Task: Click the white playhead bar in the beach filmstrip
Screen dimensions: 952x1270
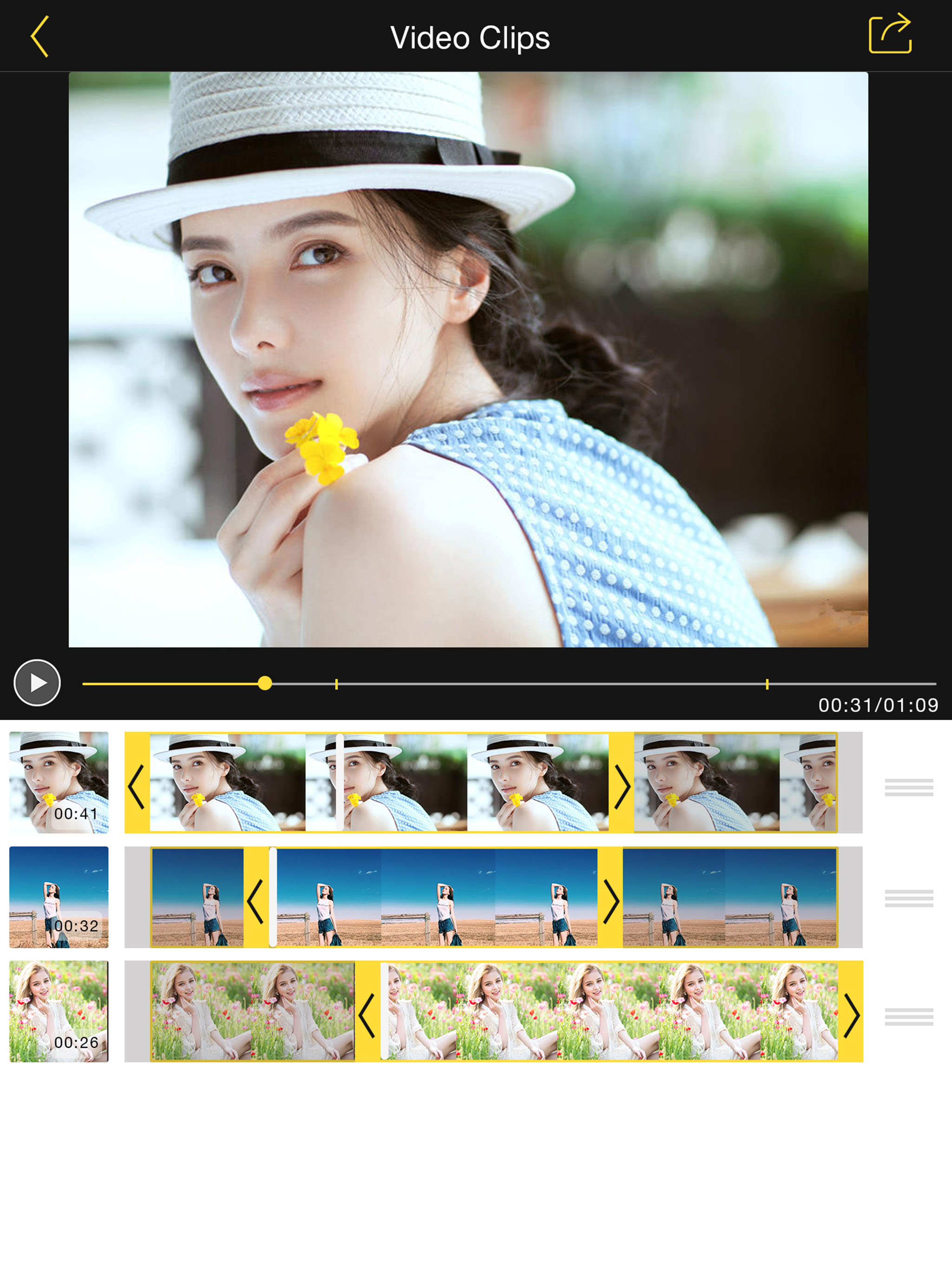Action: (273, 897)
